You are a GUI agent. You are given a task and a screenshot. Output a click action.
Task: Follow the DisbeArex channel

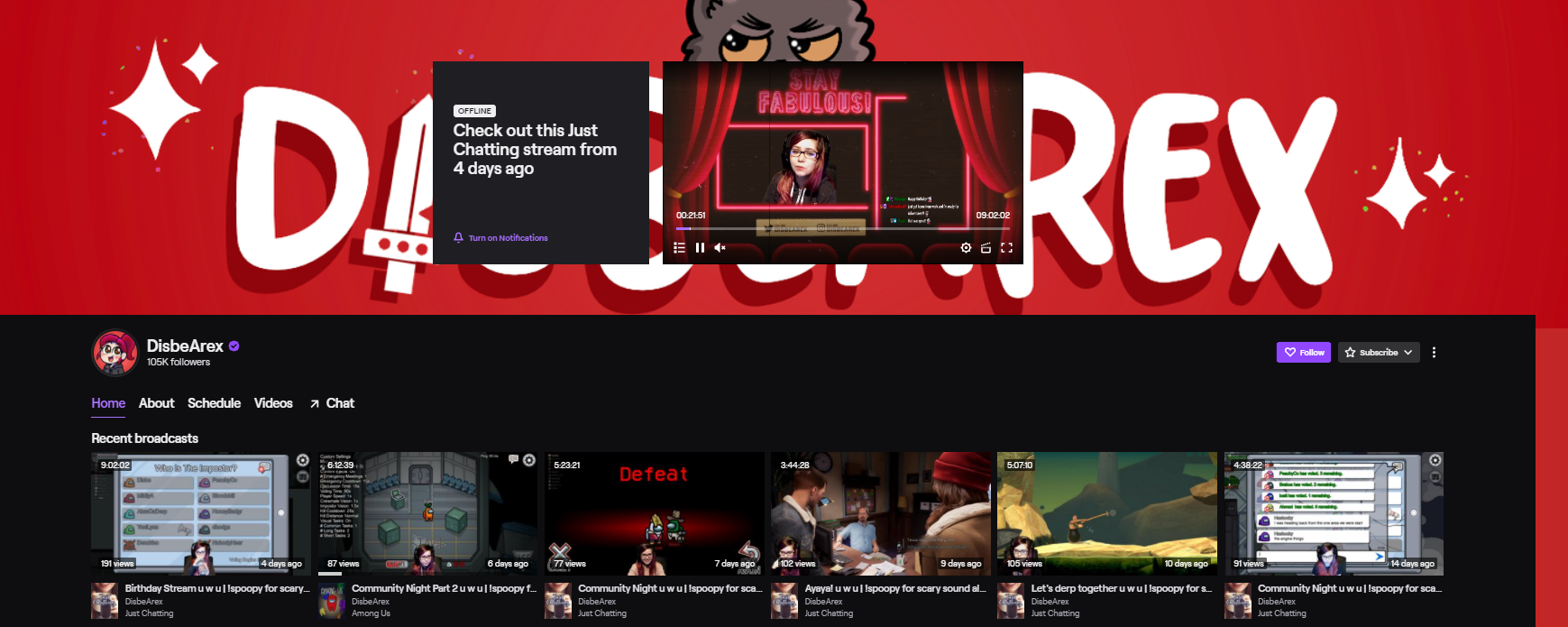(1304, 353)
